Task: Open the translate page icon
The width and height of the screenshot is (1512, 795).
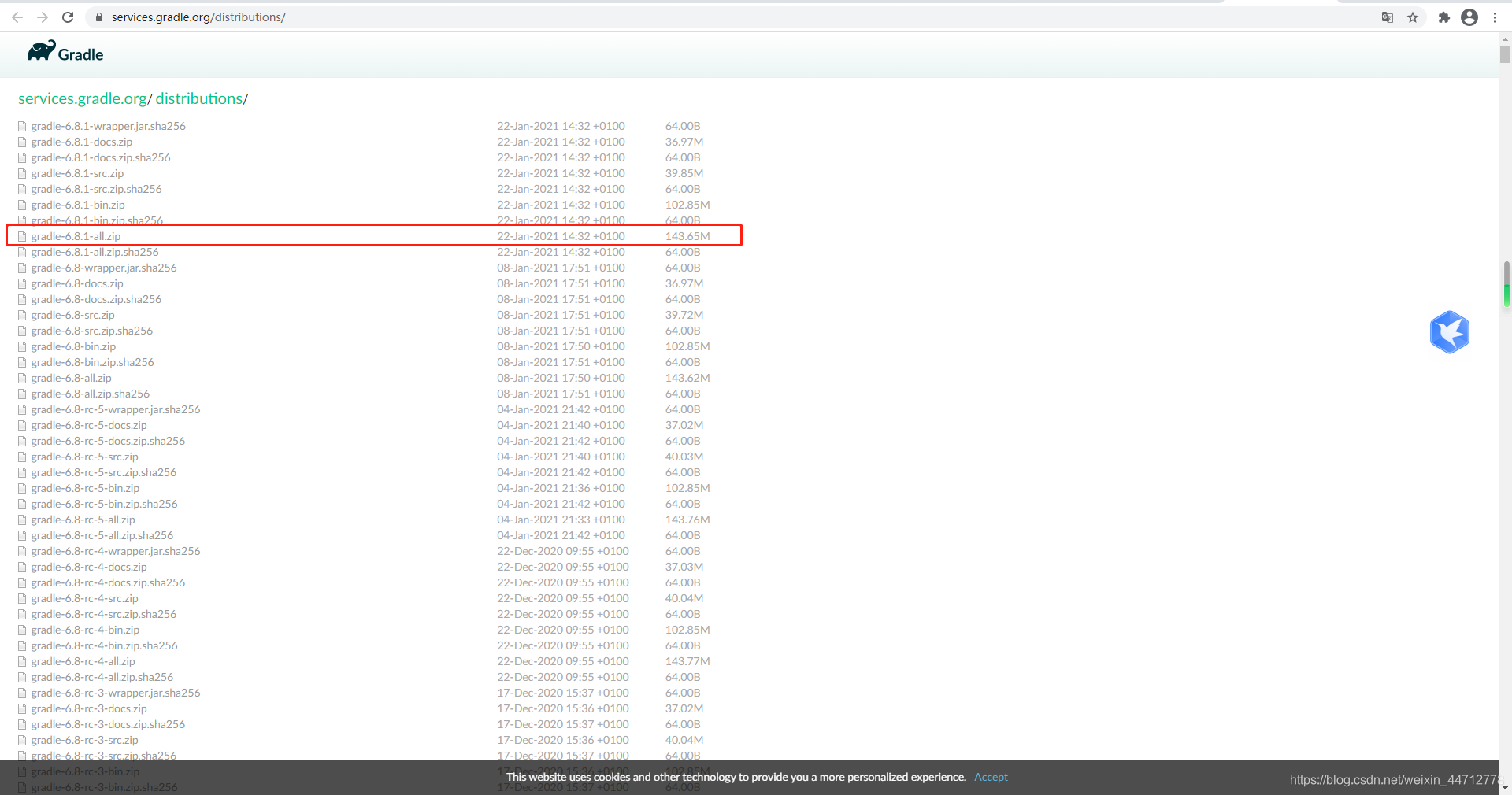Action: (x=1388, y=17)
